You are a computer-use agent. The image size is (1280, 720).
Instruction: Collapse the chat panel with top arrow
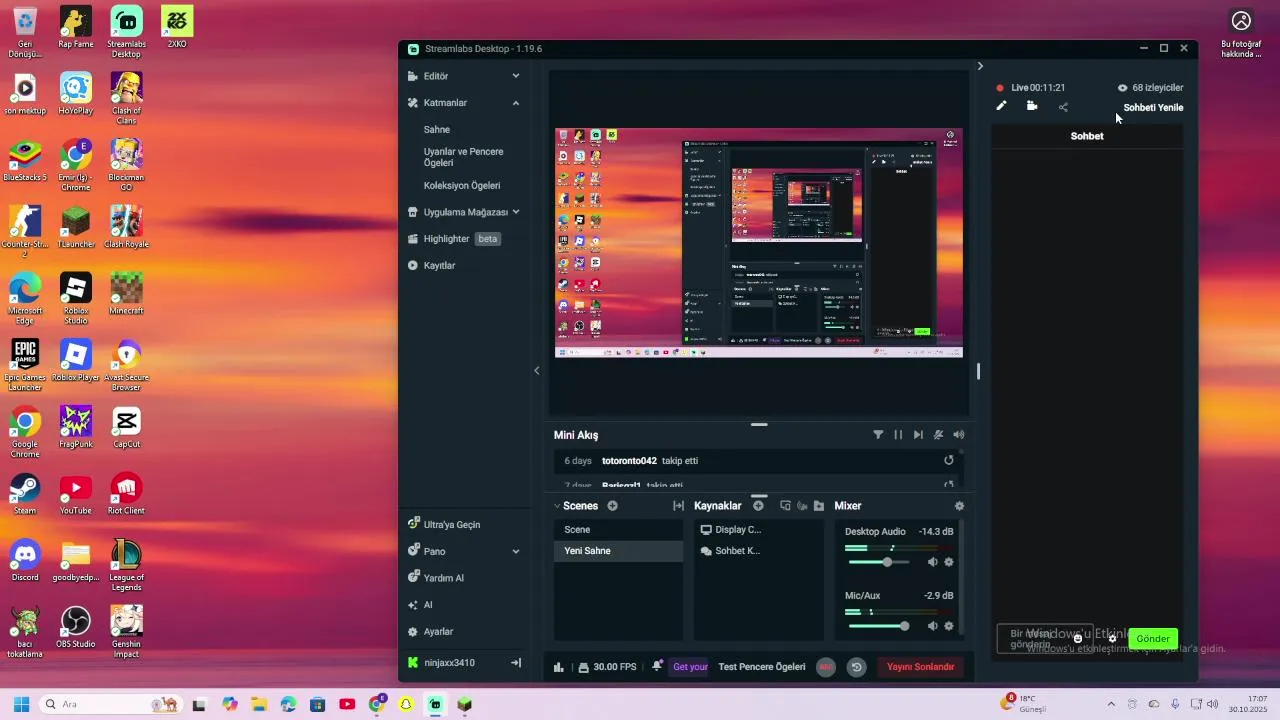click(x=980, y=66)
